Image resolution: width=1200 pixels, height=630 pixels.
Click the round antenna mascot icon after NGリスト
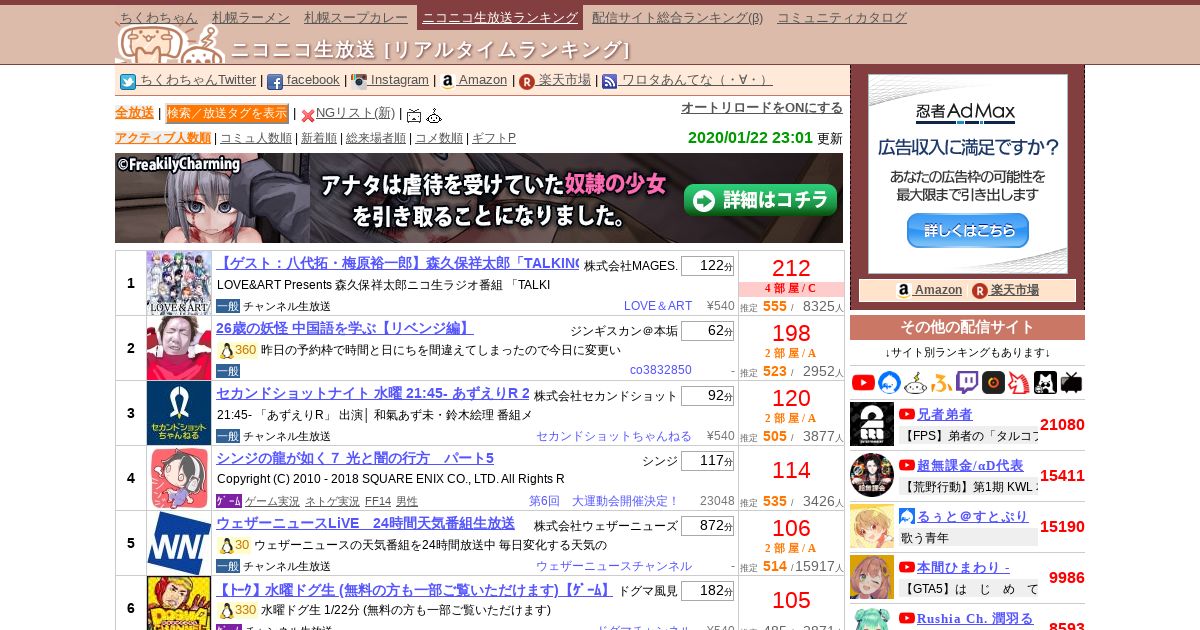point(434,115)
